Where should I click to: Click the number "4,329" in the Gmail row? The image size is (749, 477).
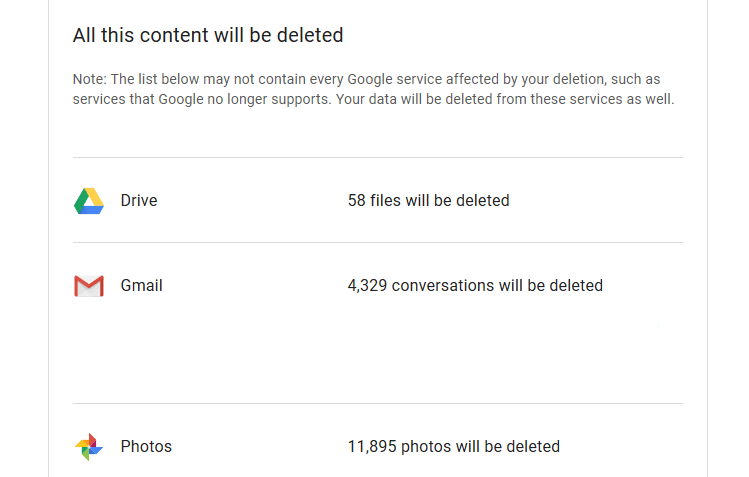click(368, 285)
